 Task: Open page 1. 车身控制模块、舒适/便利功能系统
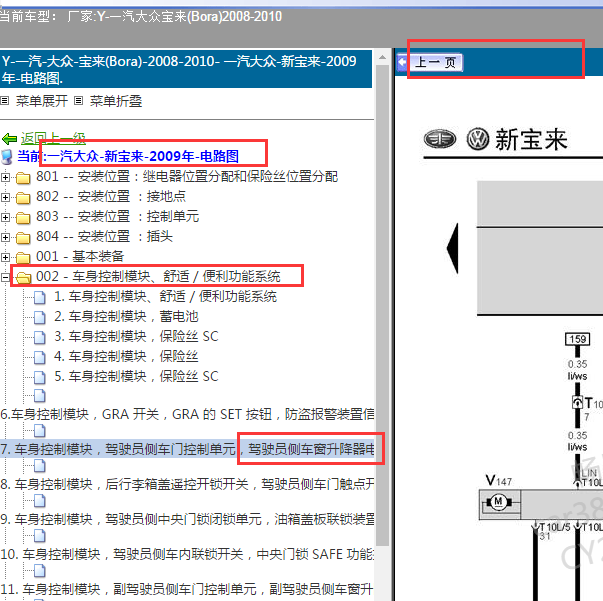[165, 296]
